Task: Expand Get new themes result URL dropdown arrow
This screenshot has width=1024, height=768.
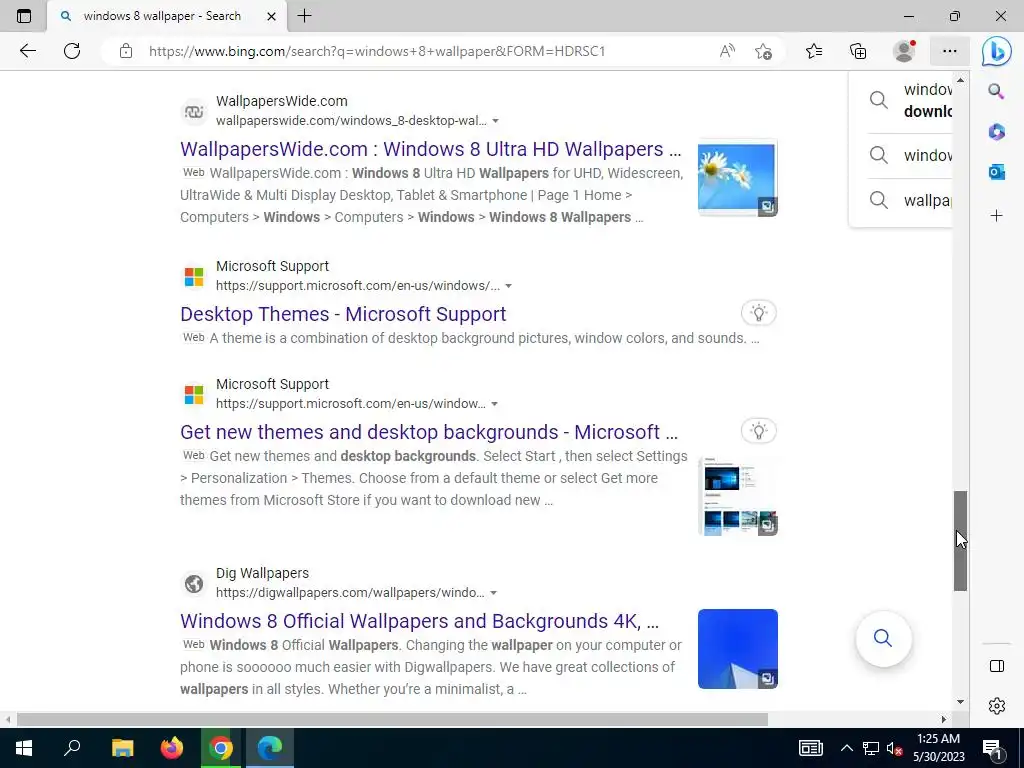Action: 494,404
